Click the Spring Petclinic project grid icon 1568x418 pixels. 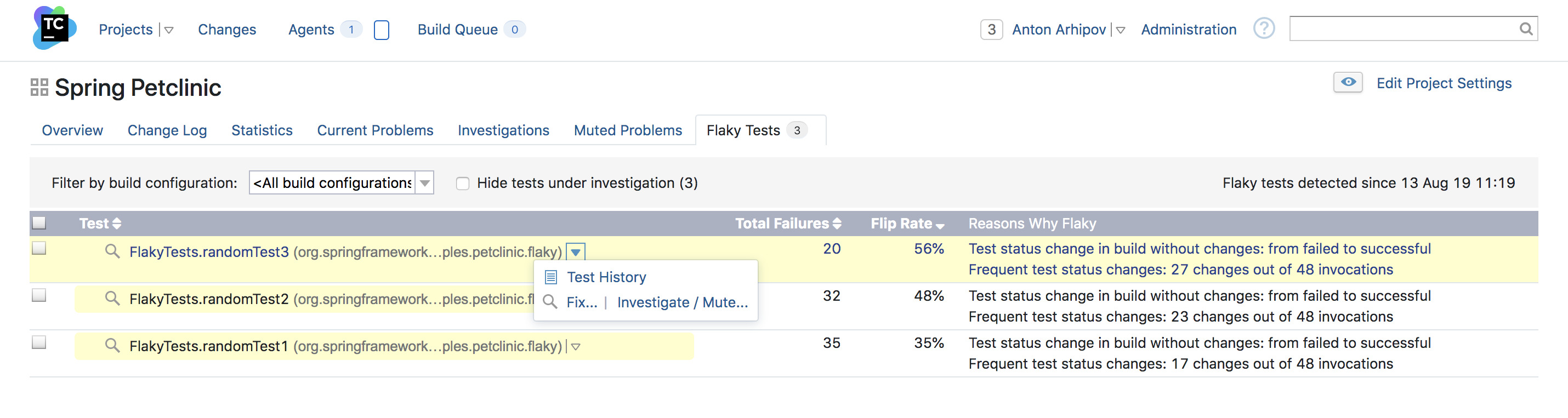point(39,87)
